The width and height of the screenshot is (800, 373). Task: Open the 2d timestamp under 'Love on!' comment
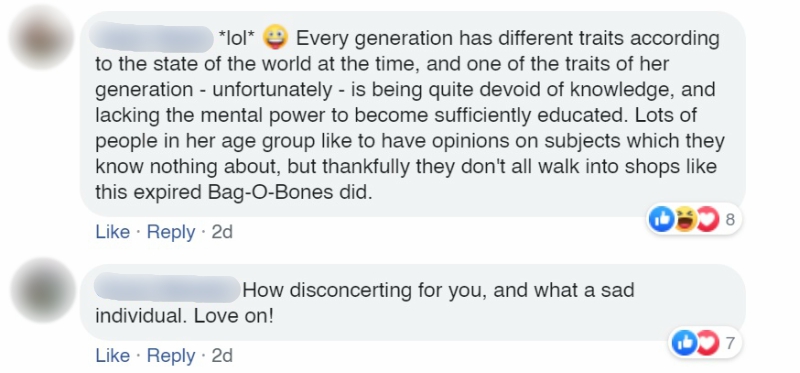(222, 356)
